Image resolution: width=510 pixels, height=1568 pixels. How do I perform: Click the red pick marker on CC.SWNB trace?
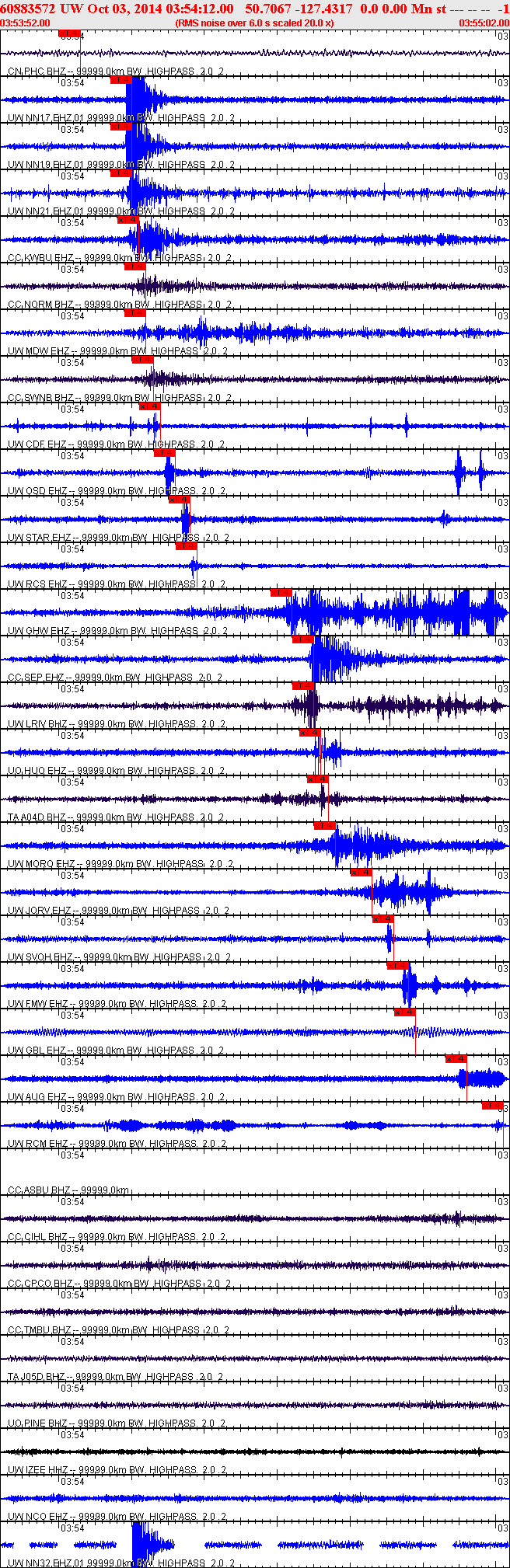[x=143, y=360]
